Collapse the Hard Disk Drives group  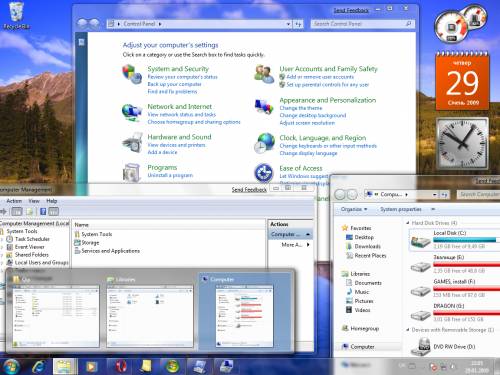(408, 223)
